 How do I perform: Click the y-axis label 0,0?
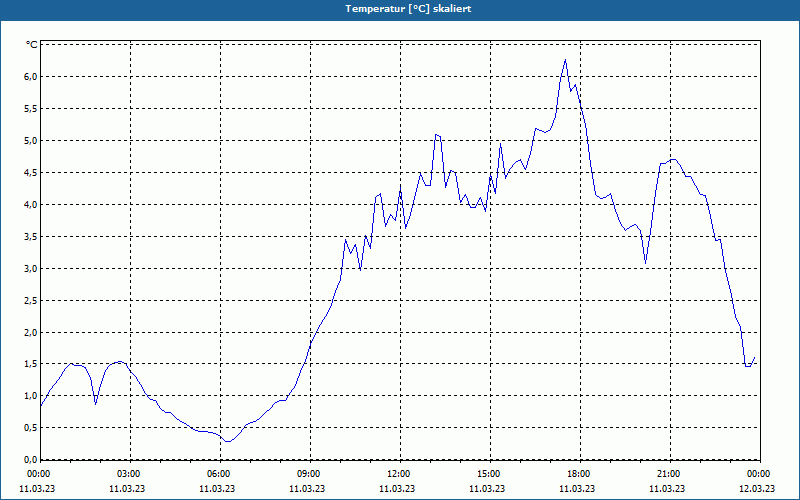click(31, 460)
